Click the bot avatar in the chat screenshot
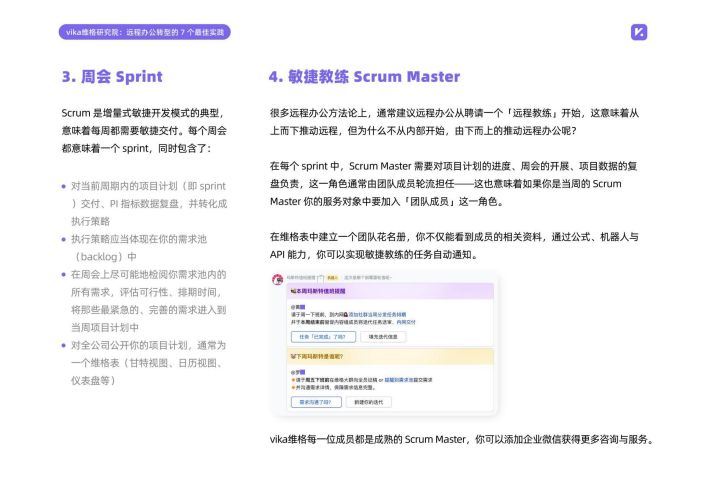This screenshot has height=501, width=710. (278, 279)
